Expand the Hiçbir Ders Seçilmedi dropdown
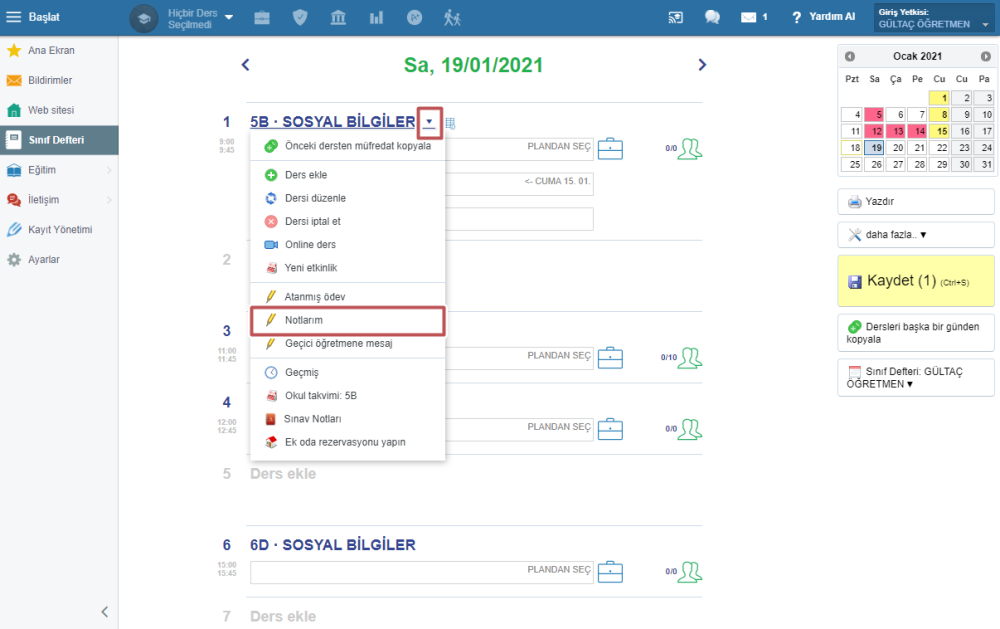This screenshot has width=1000, height=629. coord(200,18)
